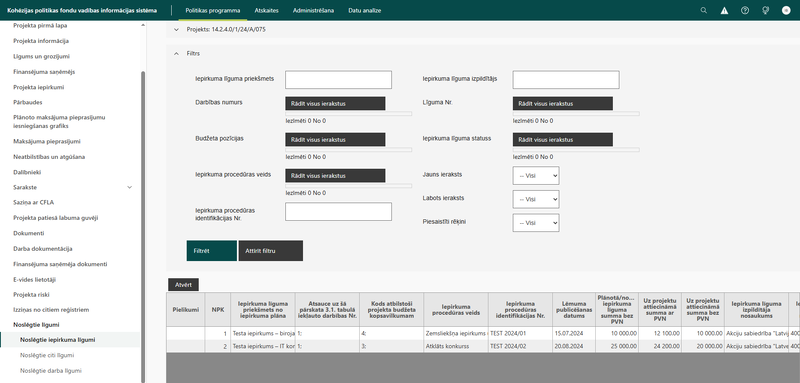800x383 pixels.
Task: Click the Atvērt button above the table
Action: click(x=183, y=285)
